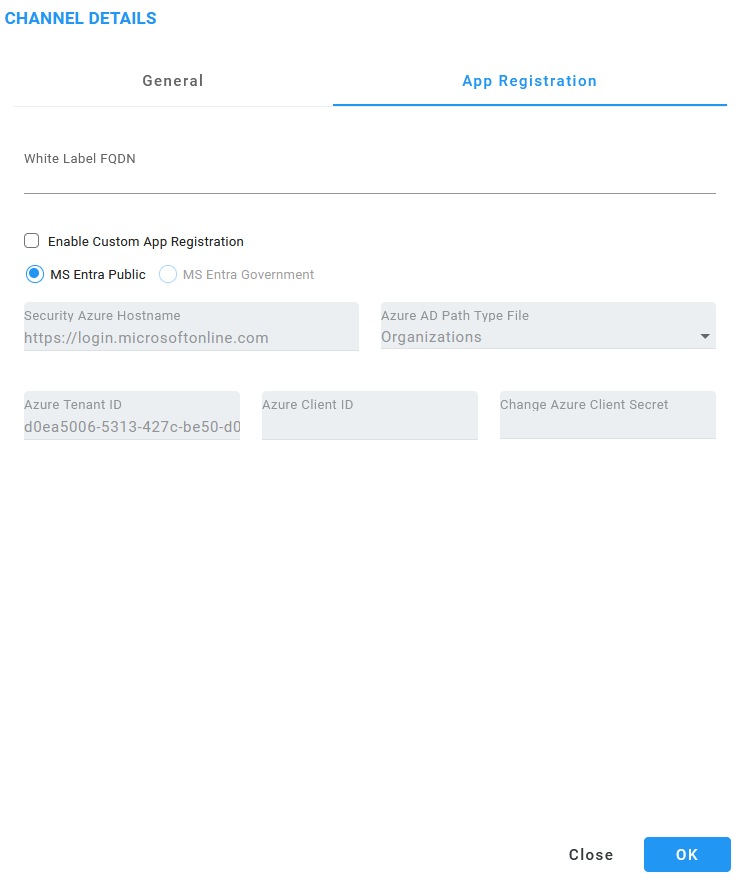Open the Azure AD Path Type File dropdown
Viewport: 752px width, 887px height.
(x=548, y=326)
